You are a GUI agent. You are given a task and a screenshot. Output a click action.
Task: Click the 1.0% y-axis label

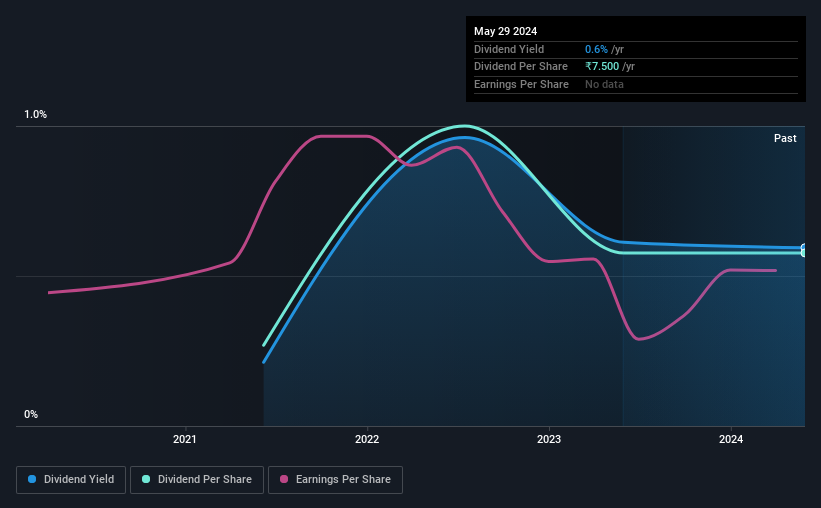click(x=36, y=115)
